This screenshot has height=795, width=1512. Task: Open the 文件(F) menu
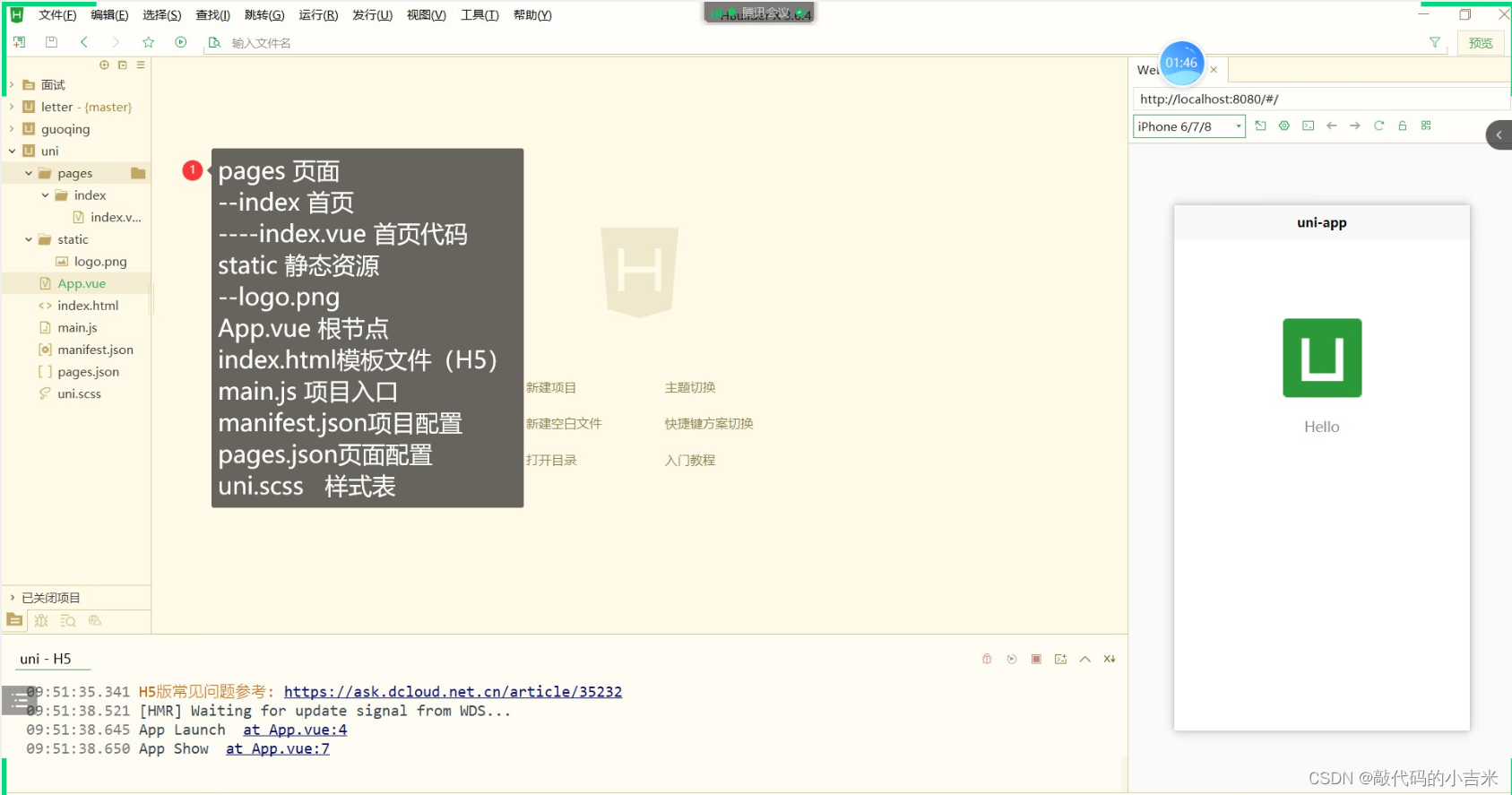click(57, 15)
